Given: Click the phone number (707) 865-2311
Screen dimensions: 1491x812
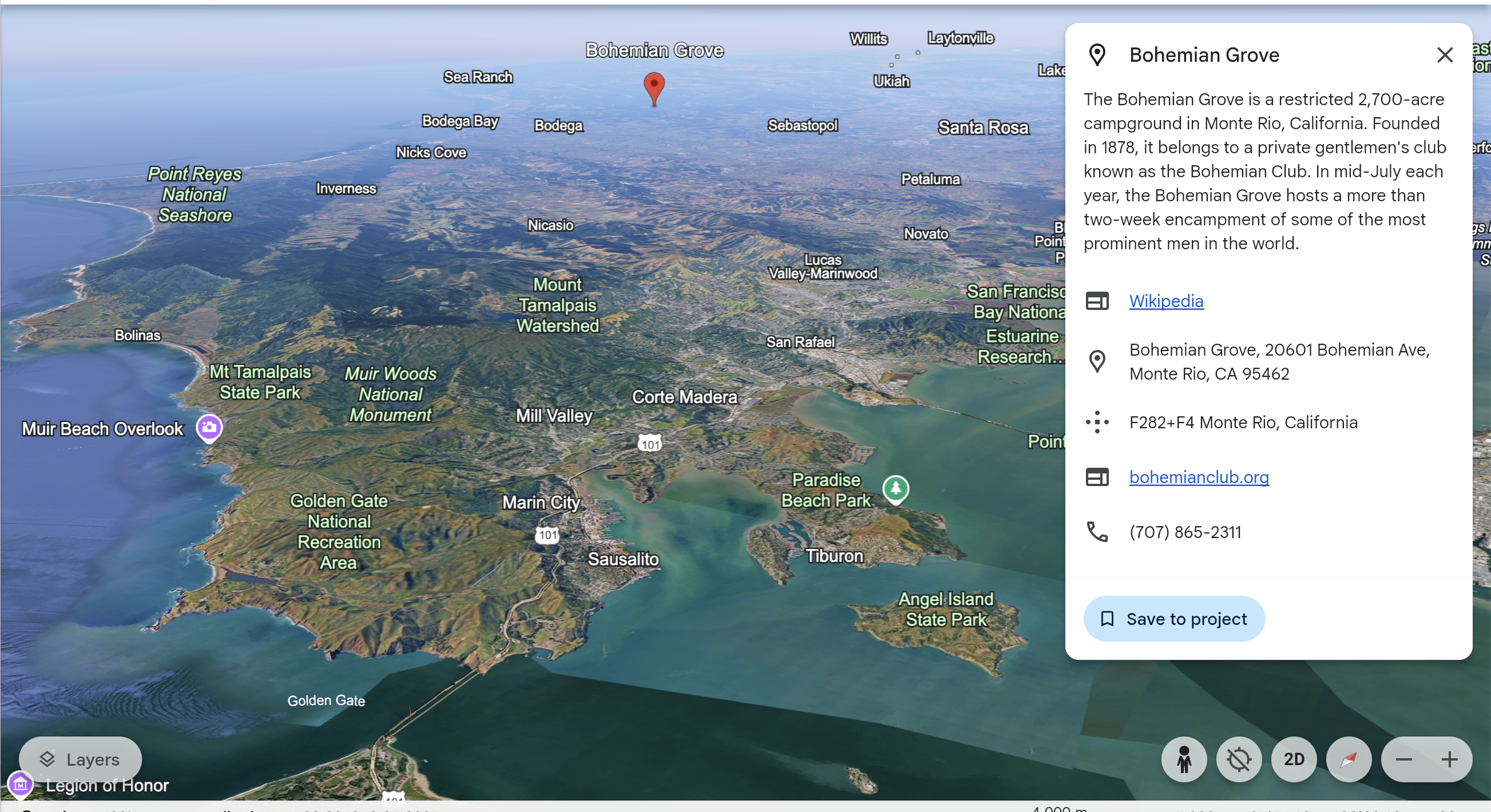Looking at the screenshot, I should coord(1185,532).
